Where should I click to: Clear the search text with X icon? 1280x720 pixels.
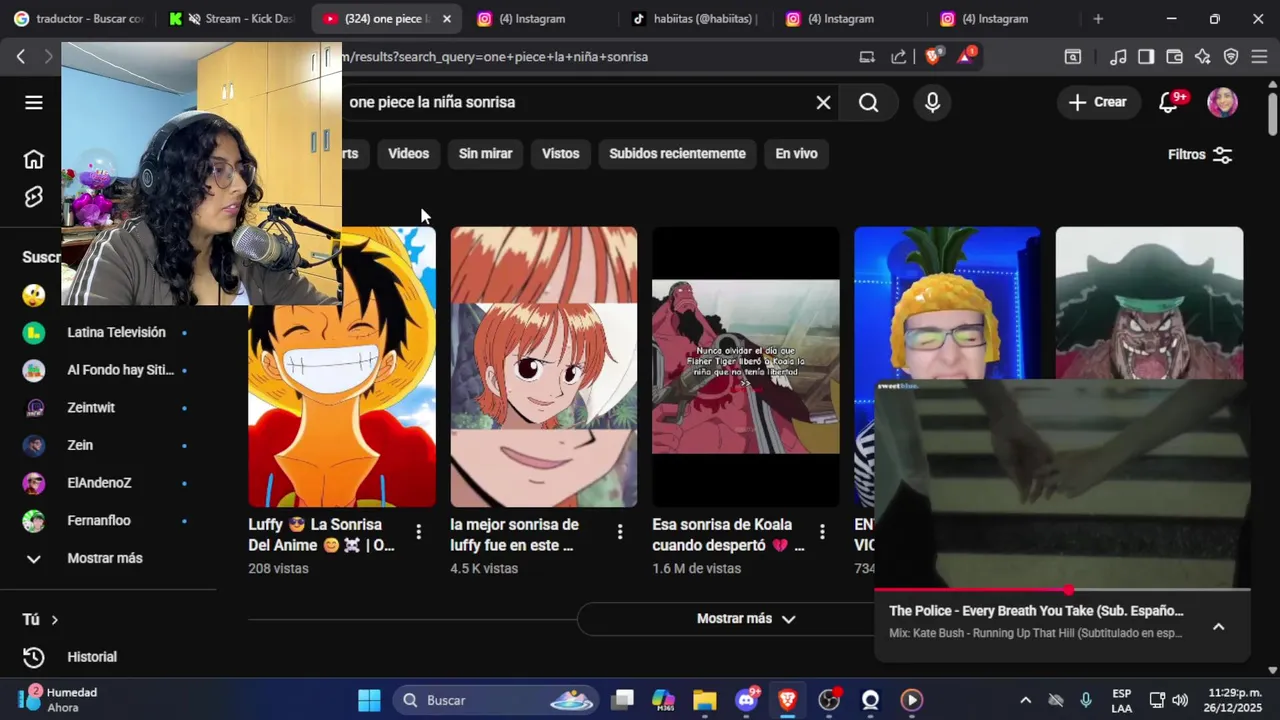(823, 102)
